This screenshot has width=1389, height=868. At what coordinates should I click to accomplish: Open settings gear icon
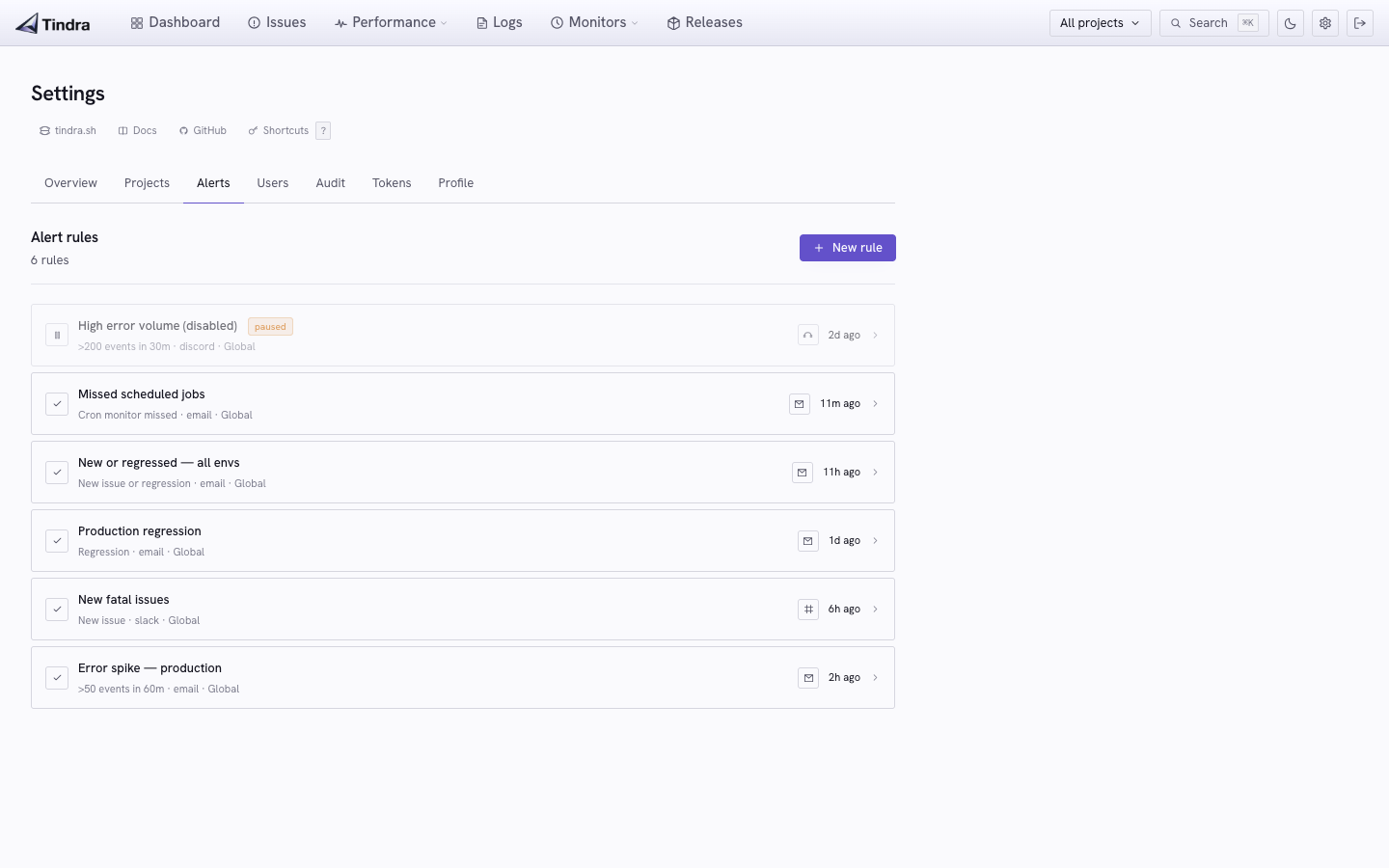point(1325,23)
